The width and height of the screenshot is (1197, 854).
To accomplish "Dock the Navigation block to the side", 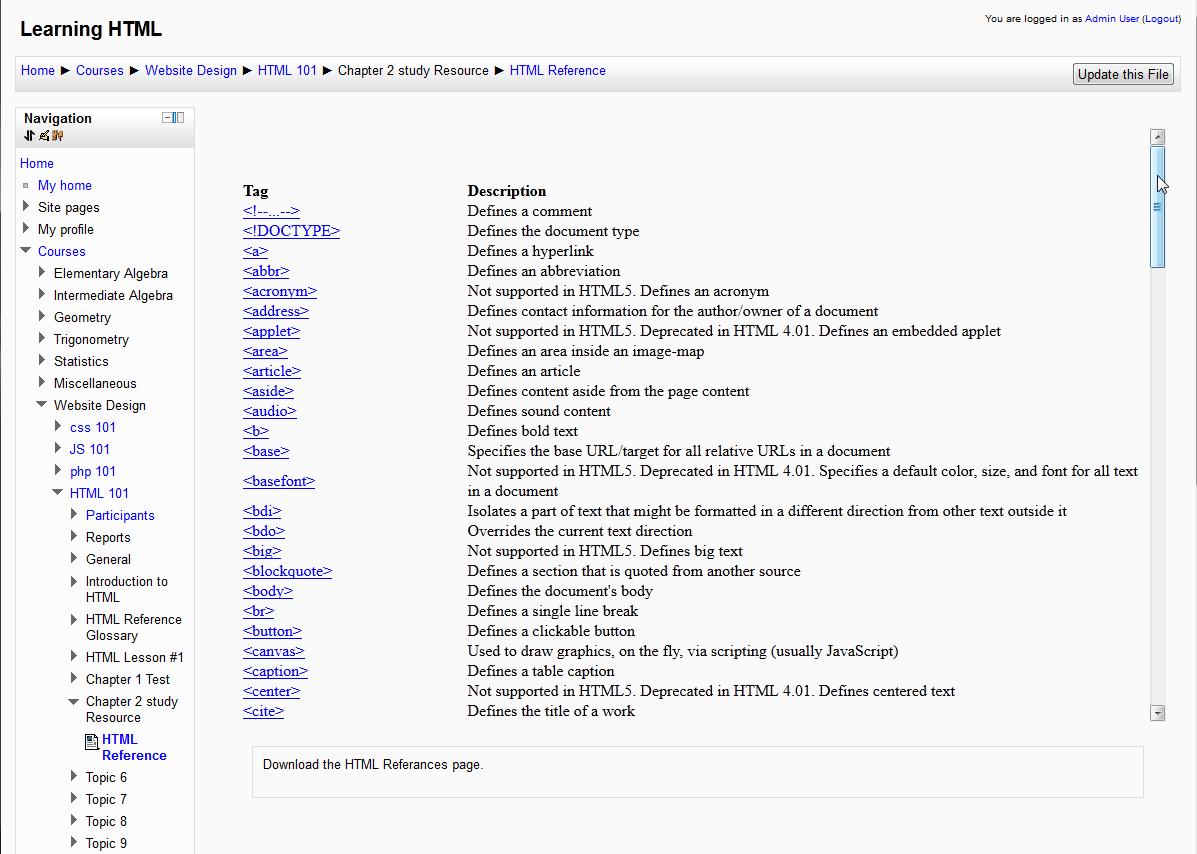I will 179,118.
